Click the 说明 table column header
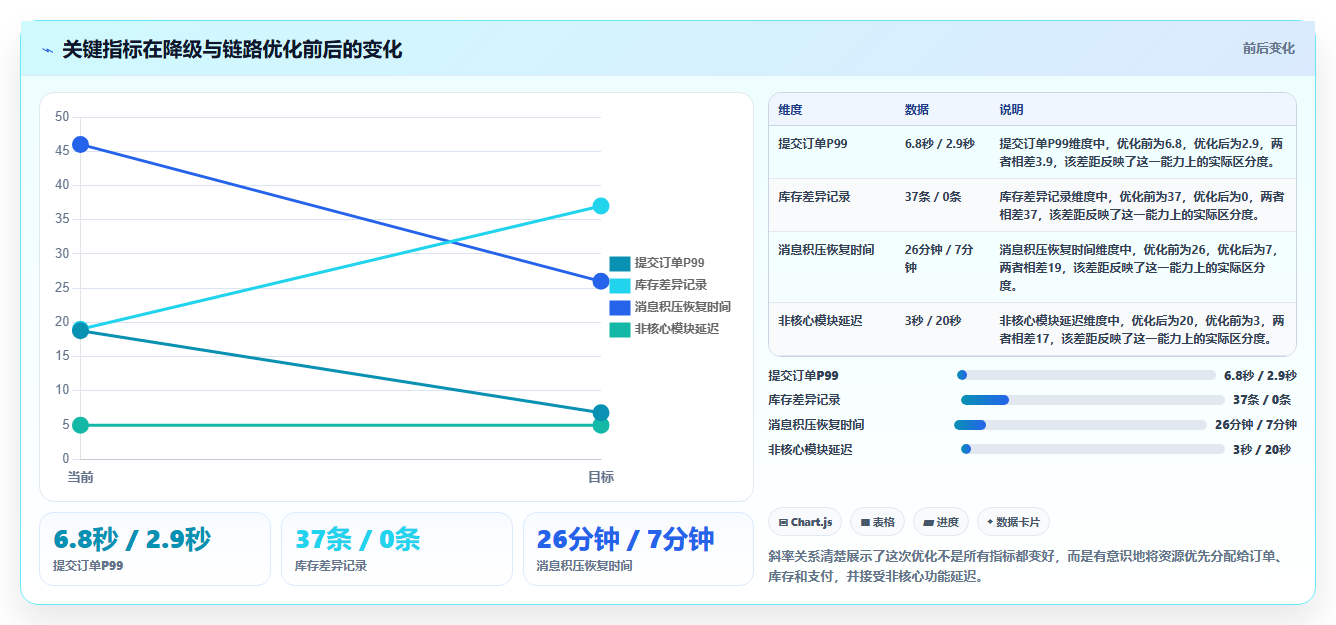 [1011, 110]
